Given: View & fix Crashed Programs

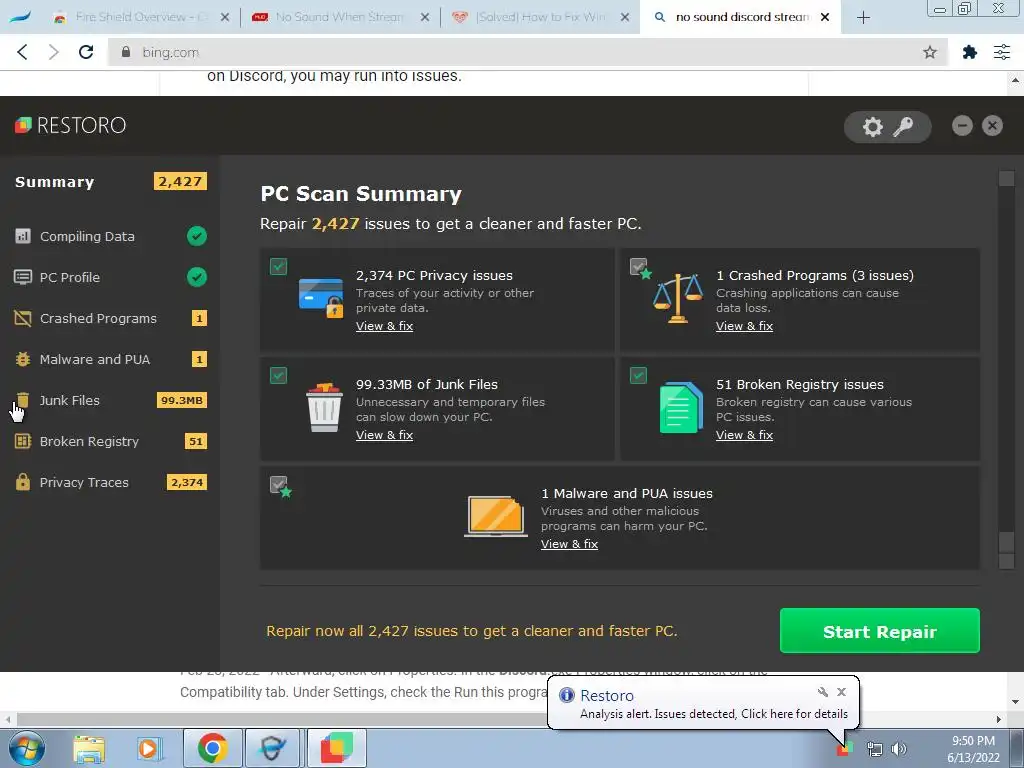Looking at the screenshot, I should point(744,326).
